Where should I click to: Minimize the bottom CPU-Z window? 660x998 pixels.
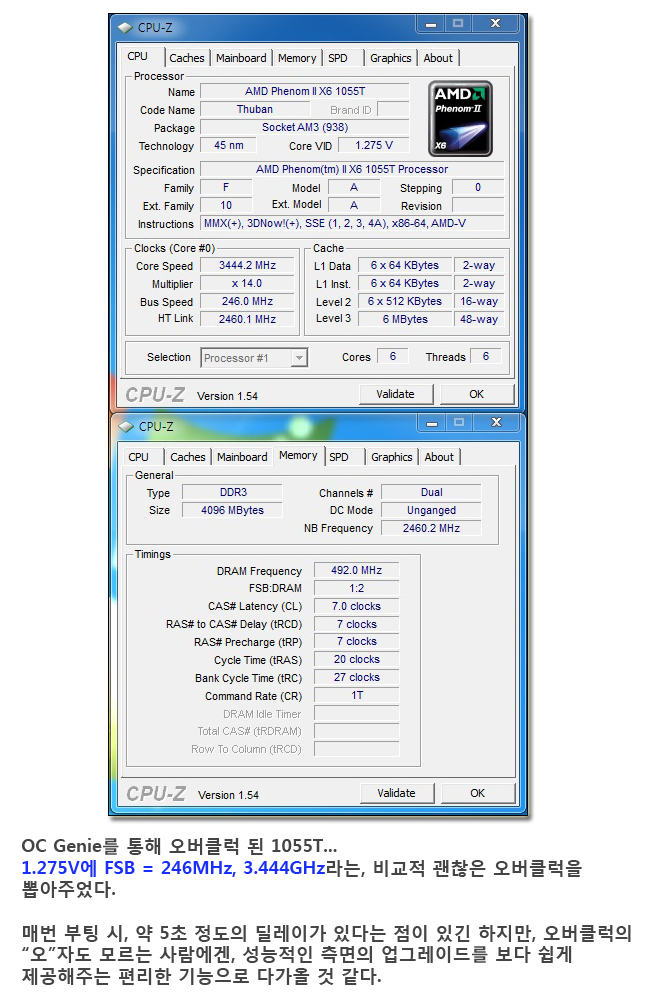pyautogui.click(x=432, y=423)
